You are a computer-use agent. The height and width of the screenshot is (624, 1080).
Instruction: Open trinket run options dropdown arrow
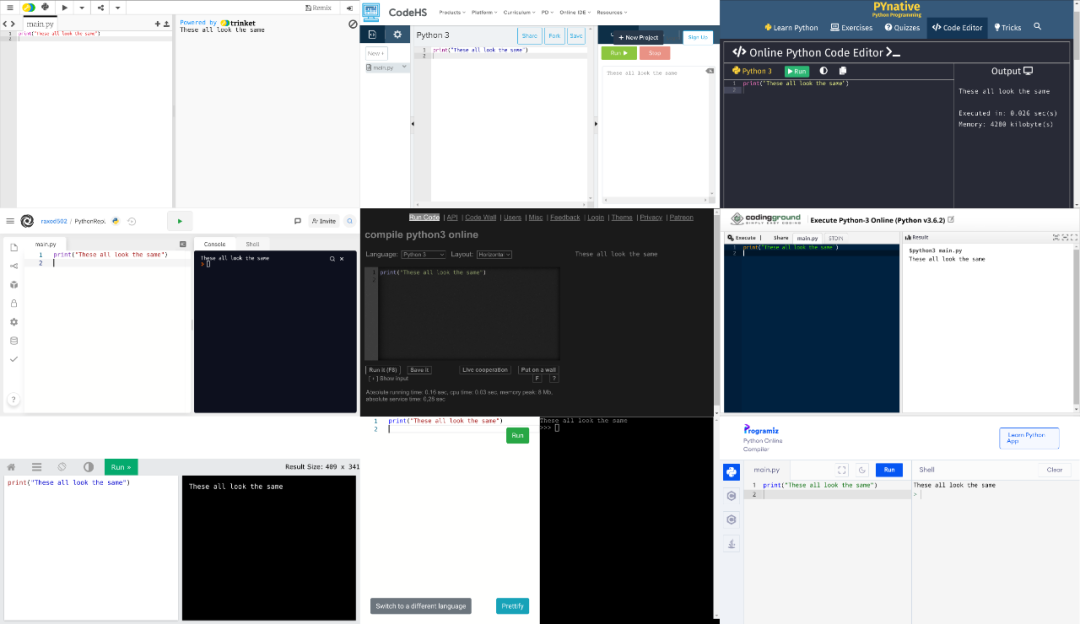(x=81, y=8)
